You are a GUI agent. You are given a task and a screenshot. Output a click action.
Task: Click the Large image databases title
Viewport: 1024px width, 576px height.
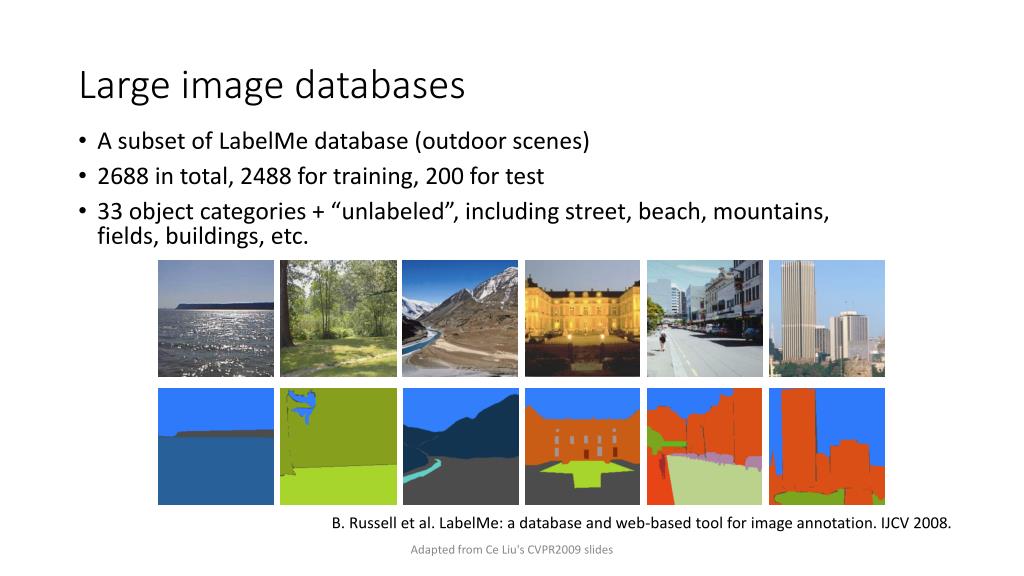[272, 86]
